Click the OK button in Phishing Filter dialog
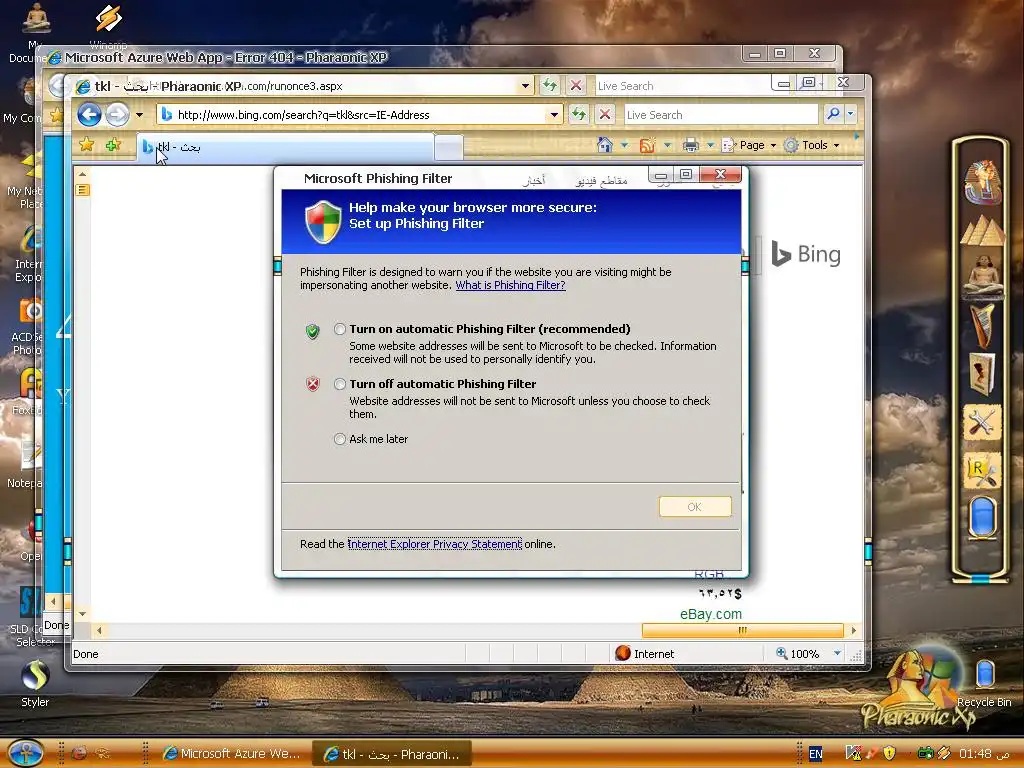 click(695, 507)
